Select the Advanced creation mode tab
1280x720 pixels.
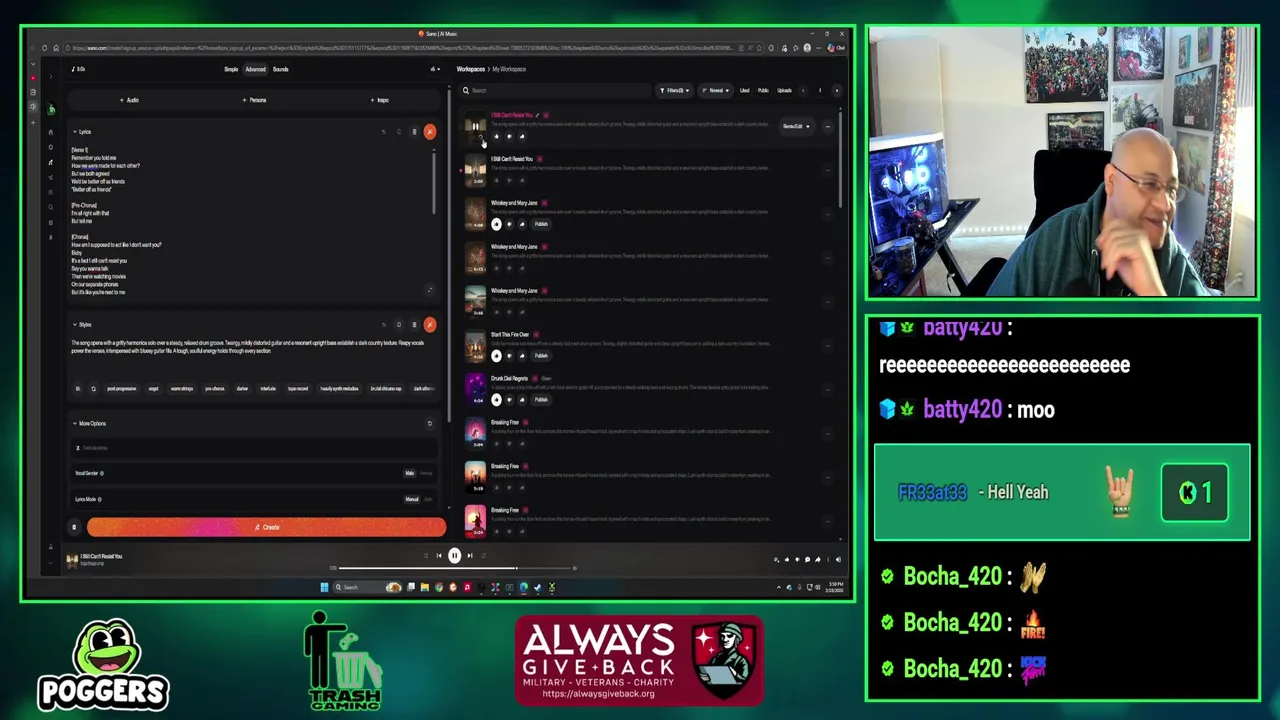[x=256, y=69]
